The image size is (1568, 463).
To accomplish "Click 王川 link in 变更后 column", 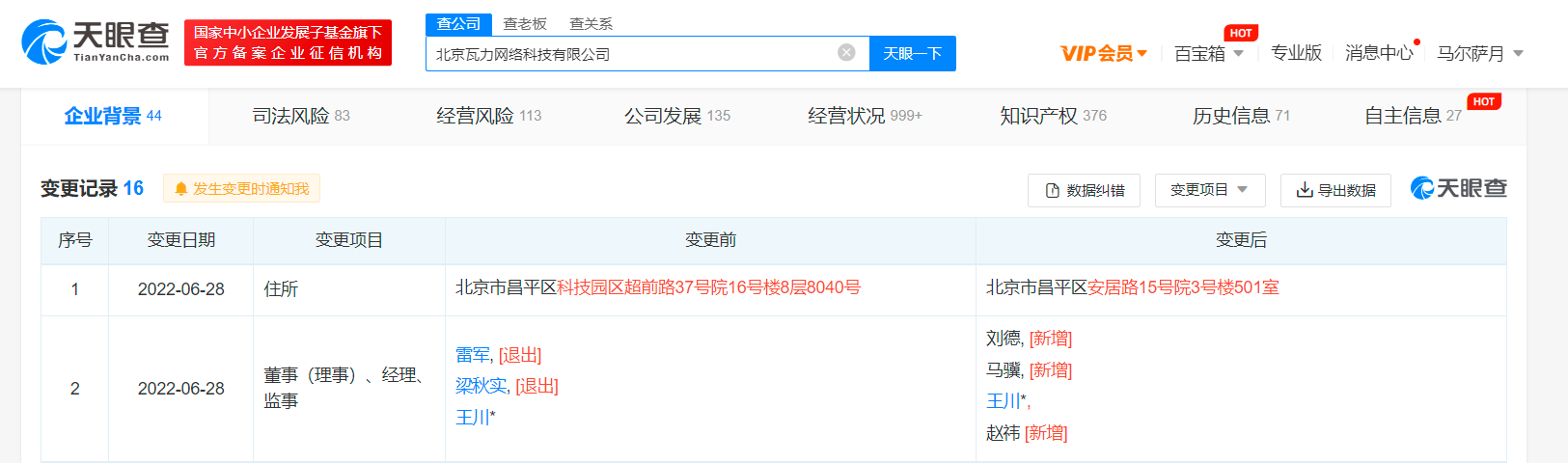I will pos(1003,401).
